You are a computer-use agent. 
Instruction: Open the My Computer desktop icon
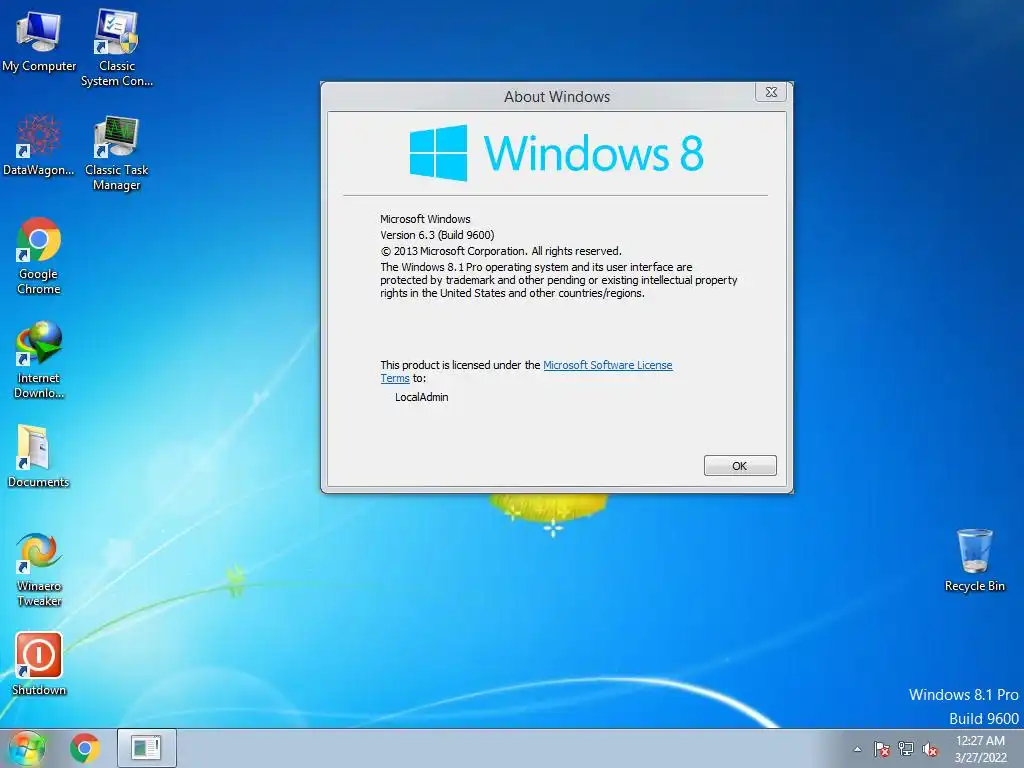(39, 40)
